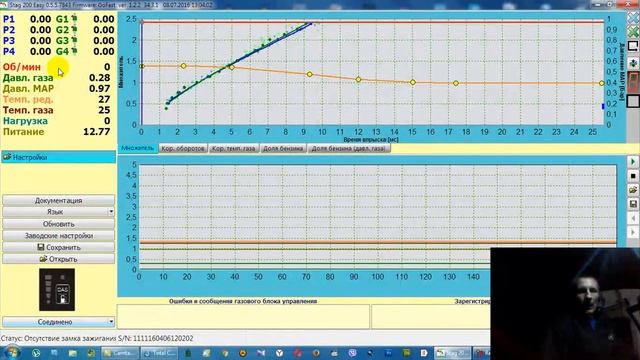Click the P1 petrol injector label
This screenshot has height=360, width=640.
(9, 19)
